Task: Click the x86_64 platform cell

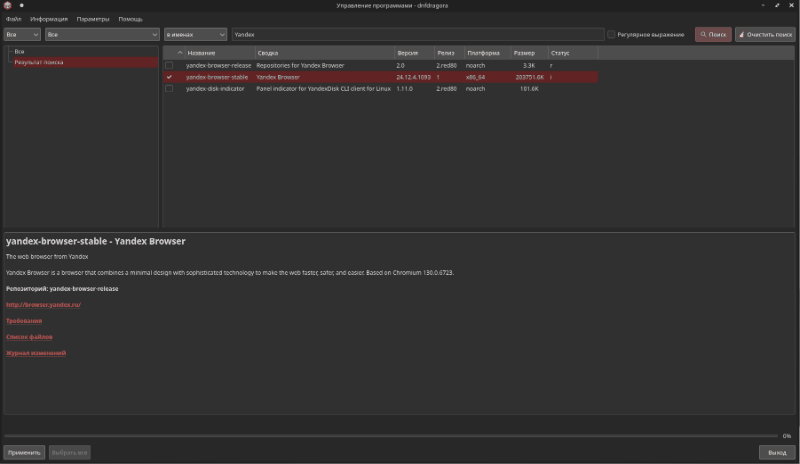Action: pos(476,77)
